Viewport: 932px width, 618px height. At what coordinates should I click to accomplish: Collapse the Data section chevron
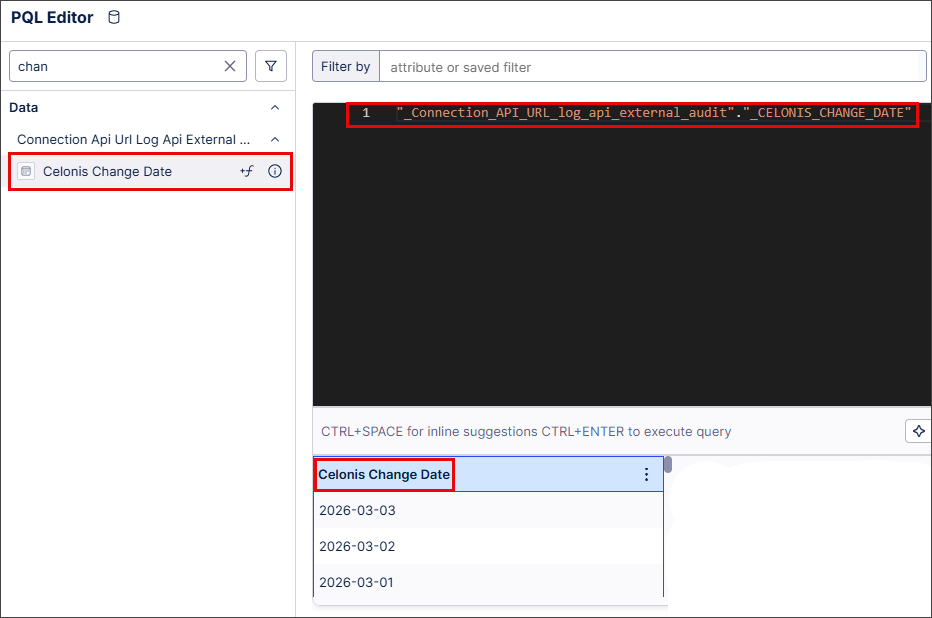(x=275, y=108)
